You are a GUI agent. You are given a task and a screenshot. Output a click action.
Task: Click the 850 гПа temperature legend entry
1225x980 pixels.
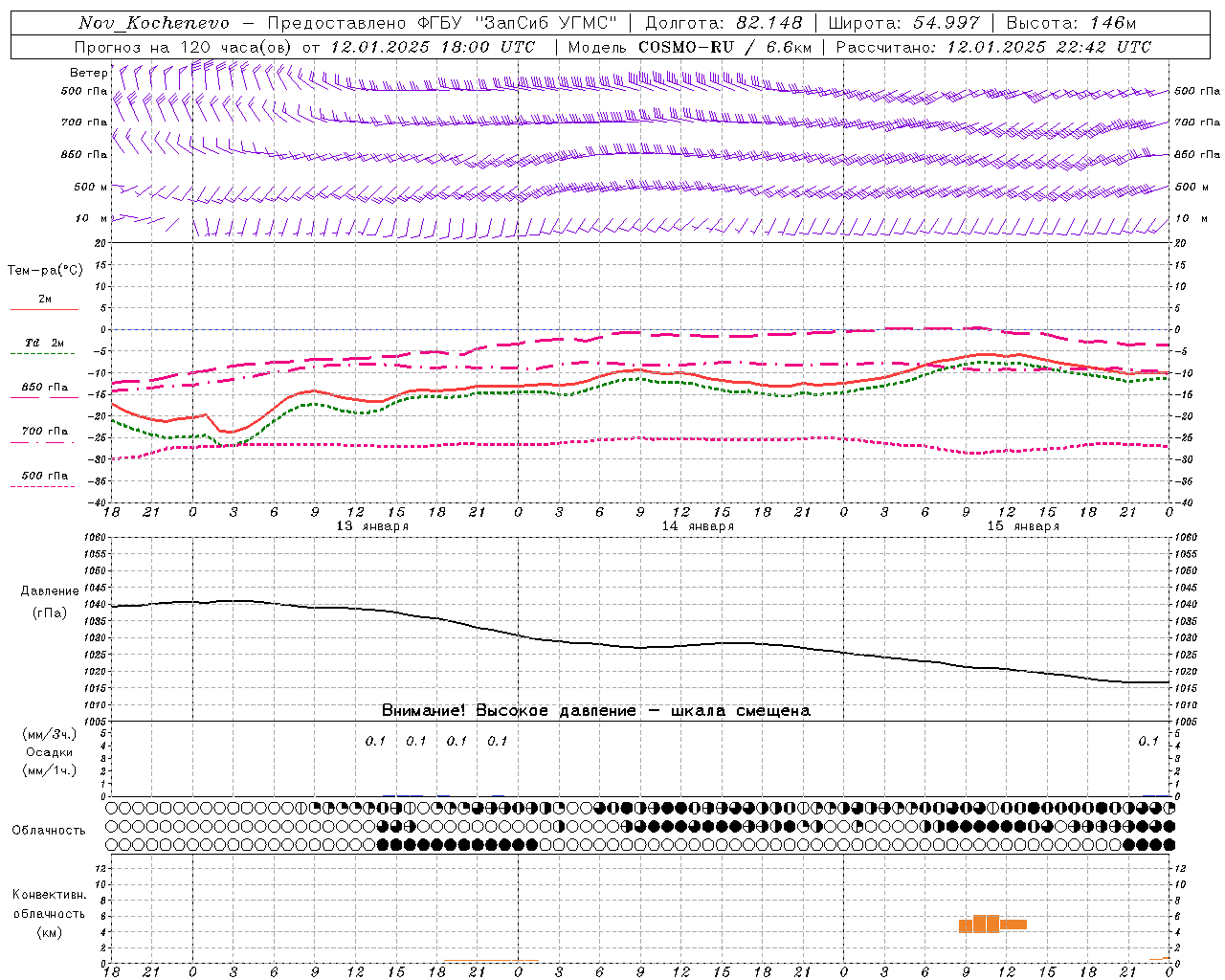coord(44,389)
